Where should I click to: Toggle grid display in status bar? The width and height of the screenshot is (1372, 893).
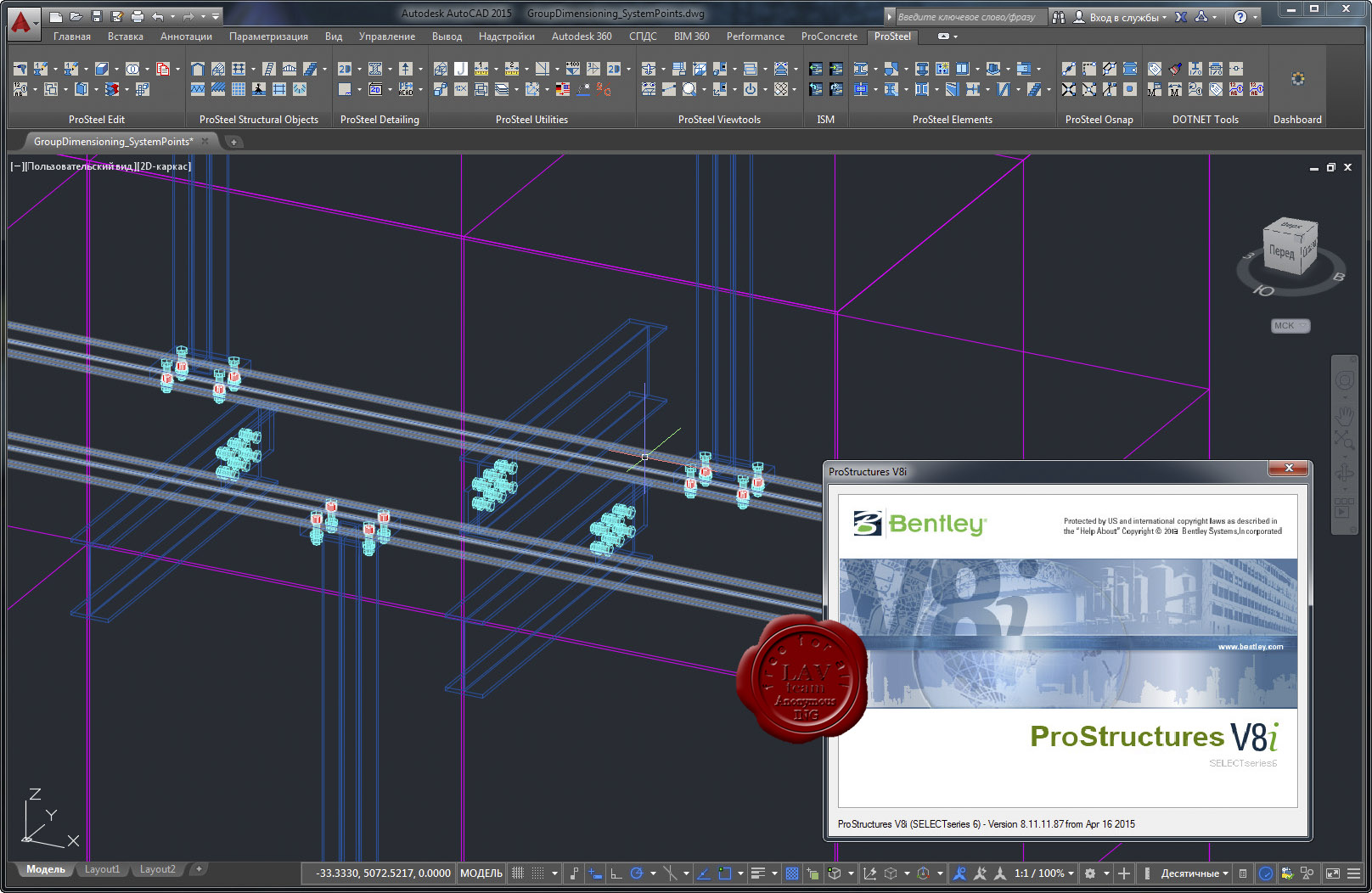pos(518,873)
